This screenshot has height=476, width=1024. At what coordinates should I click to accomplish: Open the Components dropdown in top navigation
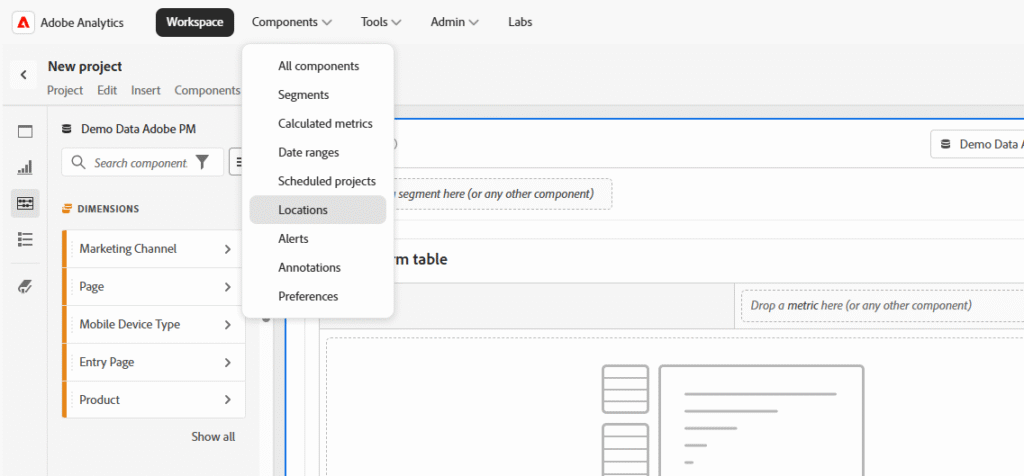292,22
